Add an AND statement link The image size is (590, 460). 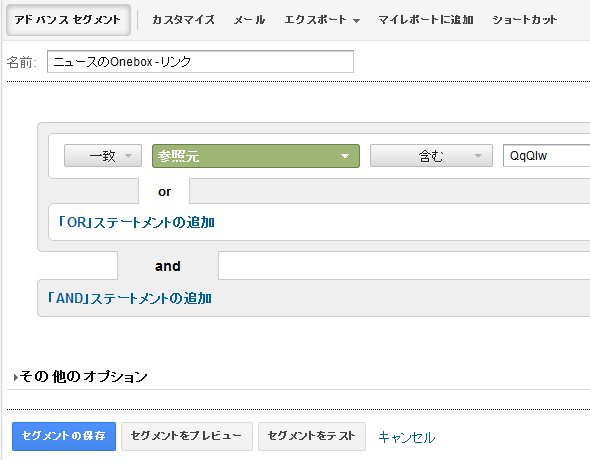[129, 298]
